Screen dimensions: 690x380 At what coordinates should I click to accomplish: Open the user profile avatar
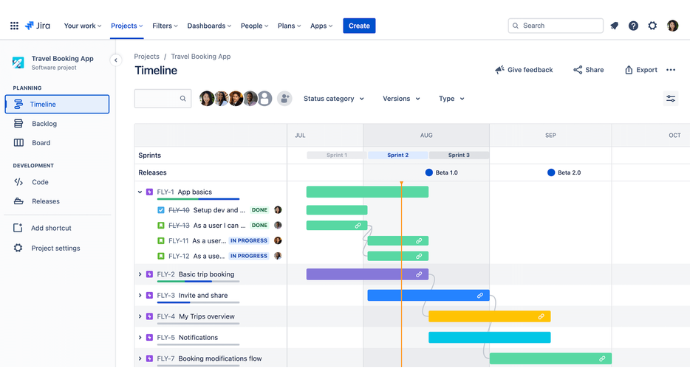pyautogui.click(x=672, y=26)
